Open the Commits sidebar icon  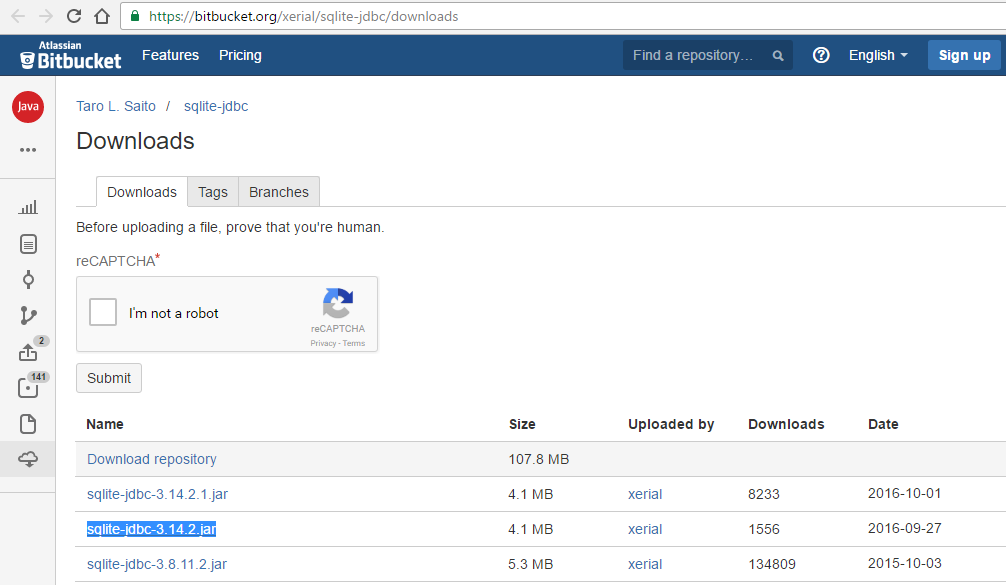coord(28,280)
